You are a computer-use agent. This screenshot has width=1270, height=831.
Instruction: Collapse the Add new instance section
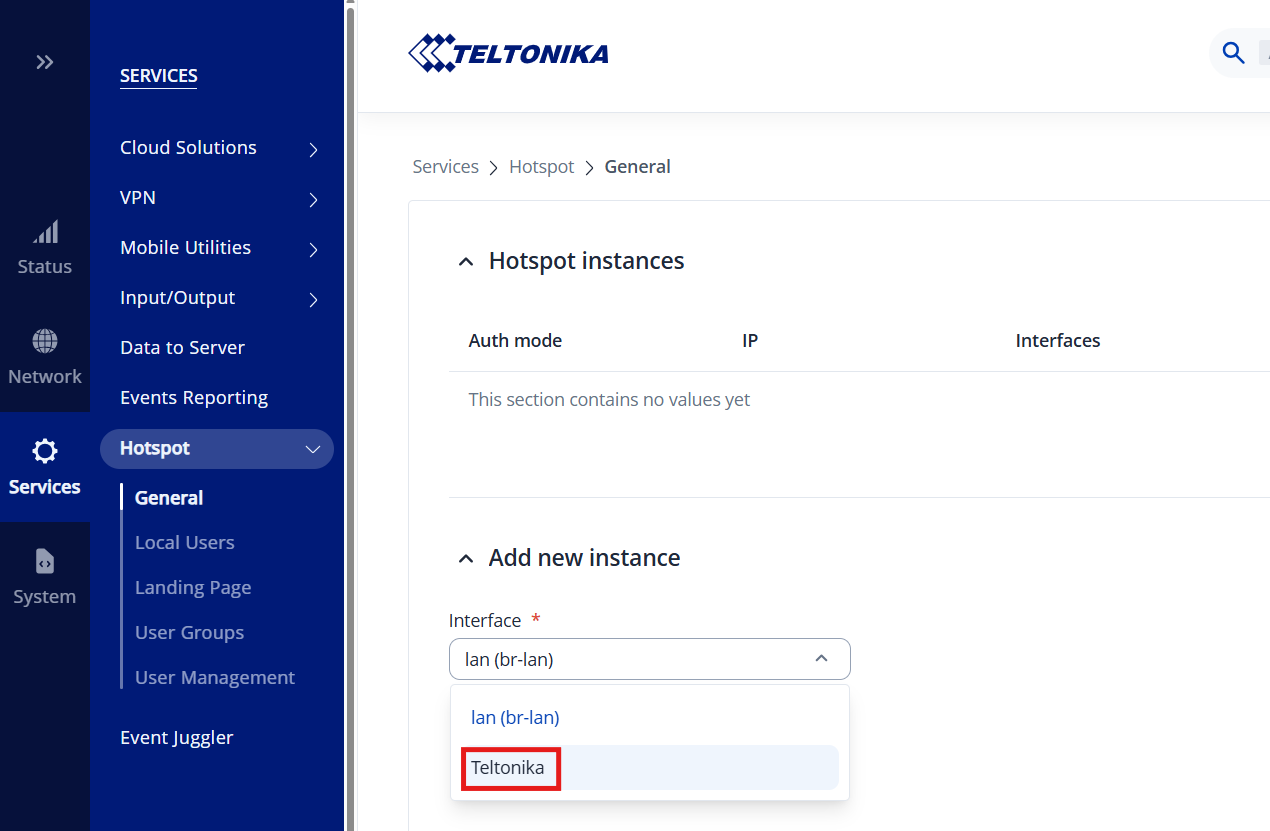465,559
